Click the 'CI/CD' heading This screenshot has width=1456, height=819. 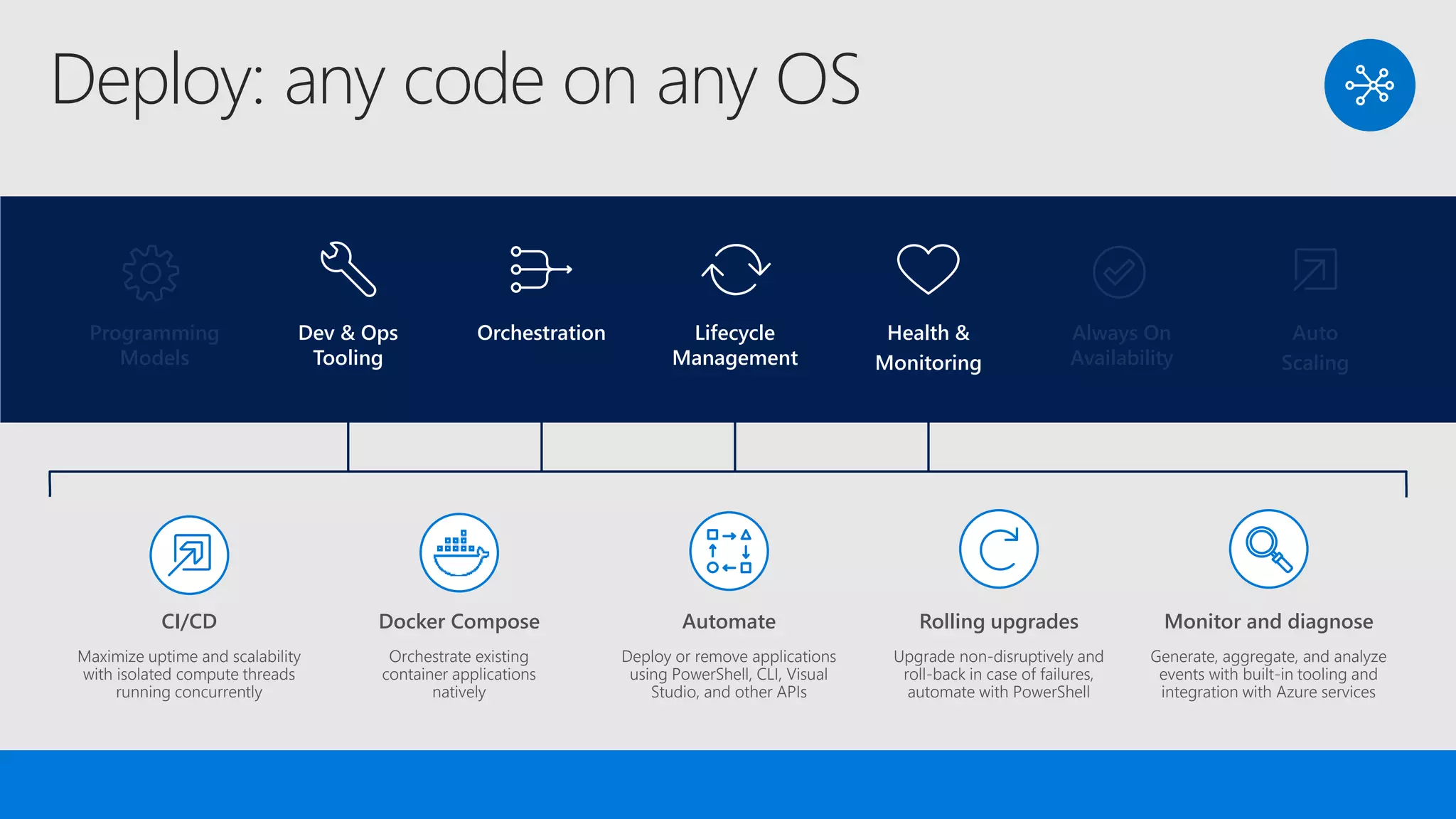tap(189, 621)
